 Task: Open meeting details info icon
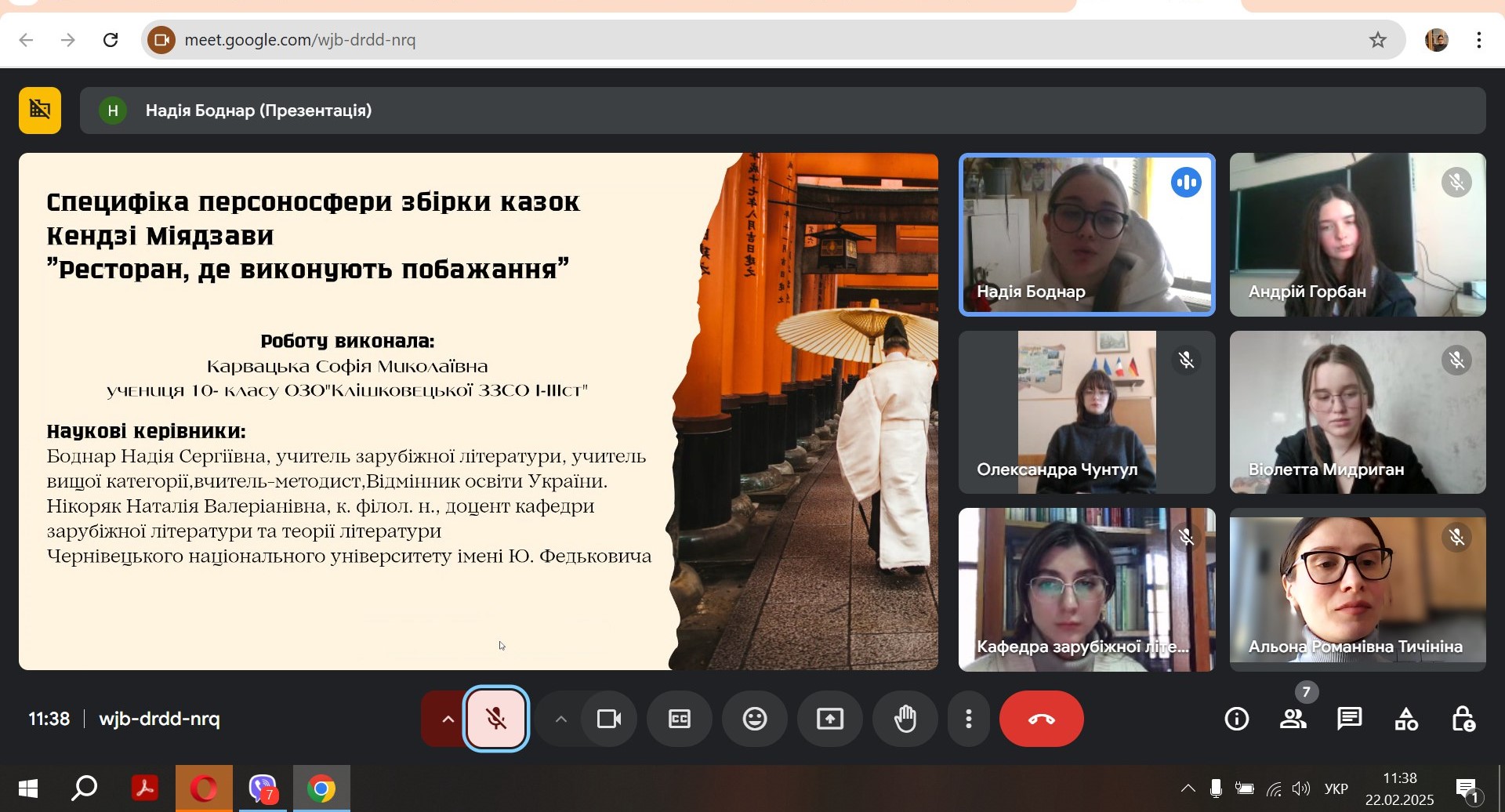coord(1237,719)
